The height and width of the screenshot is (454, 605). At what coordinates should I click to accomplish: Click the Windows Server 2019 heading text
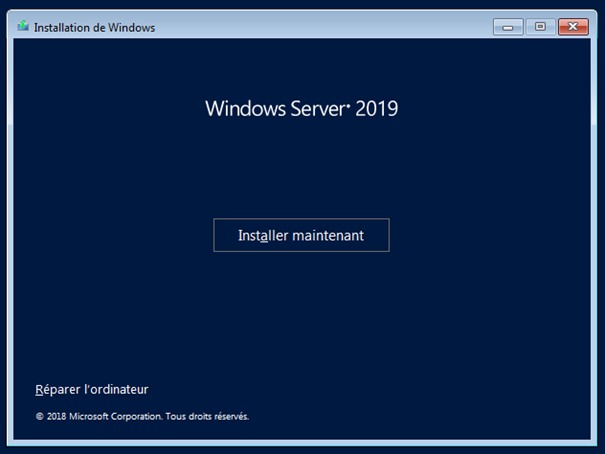(301, 108)
